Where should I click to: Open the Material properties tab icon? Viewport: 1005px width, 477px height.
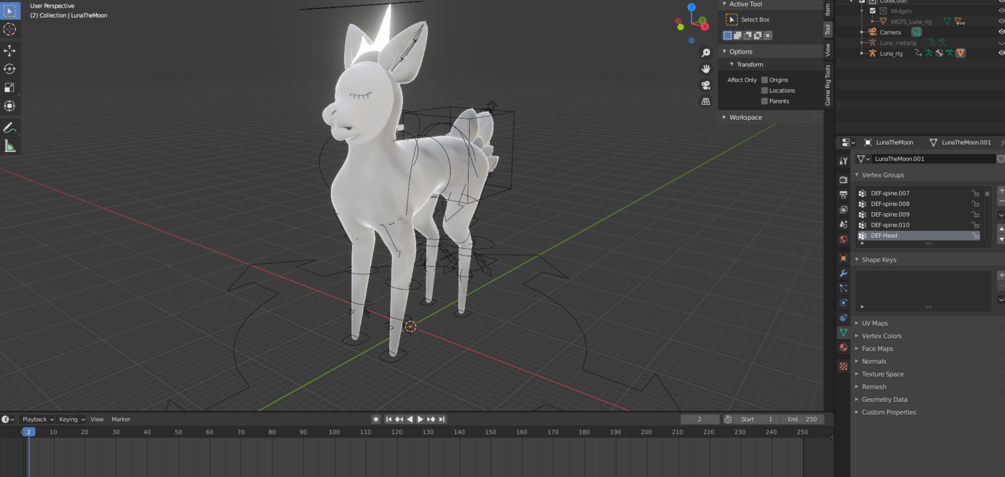(x=843, y=347)
